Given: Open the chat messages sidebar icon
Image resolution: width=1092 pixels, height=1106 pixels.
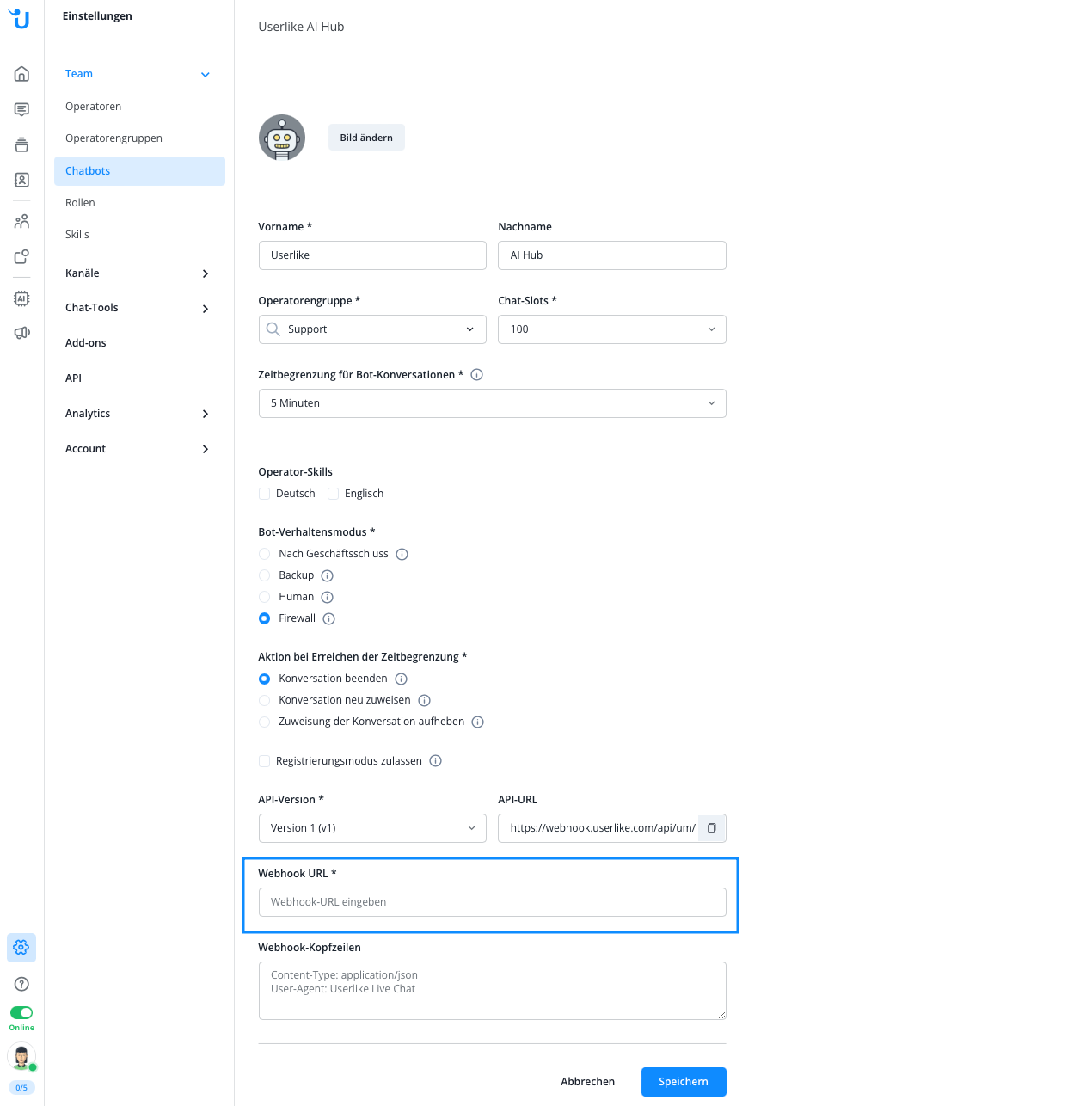Looking at the screenshot, I should (21, 109).
